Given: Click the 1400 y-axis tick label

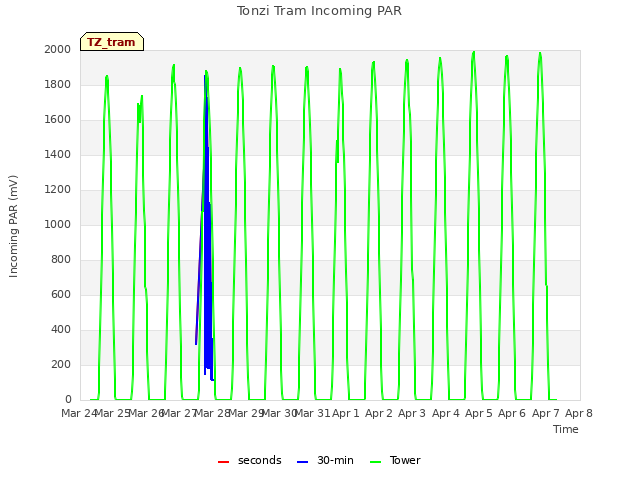Looking at the screenshot, I should click(58, 154).
